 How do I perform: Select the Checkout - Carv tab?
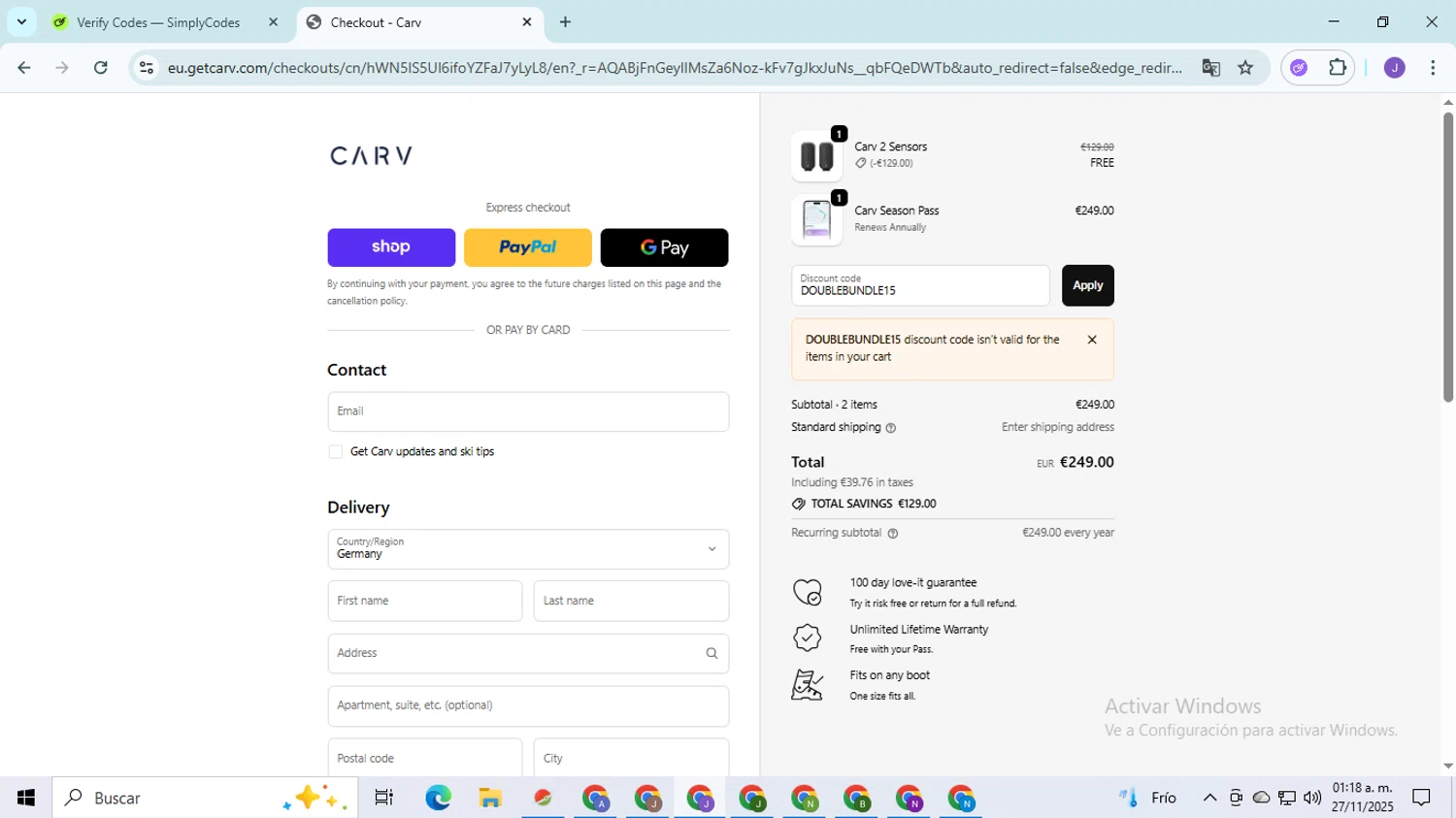[376, 22]
